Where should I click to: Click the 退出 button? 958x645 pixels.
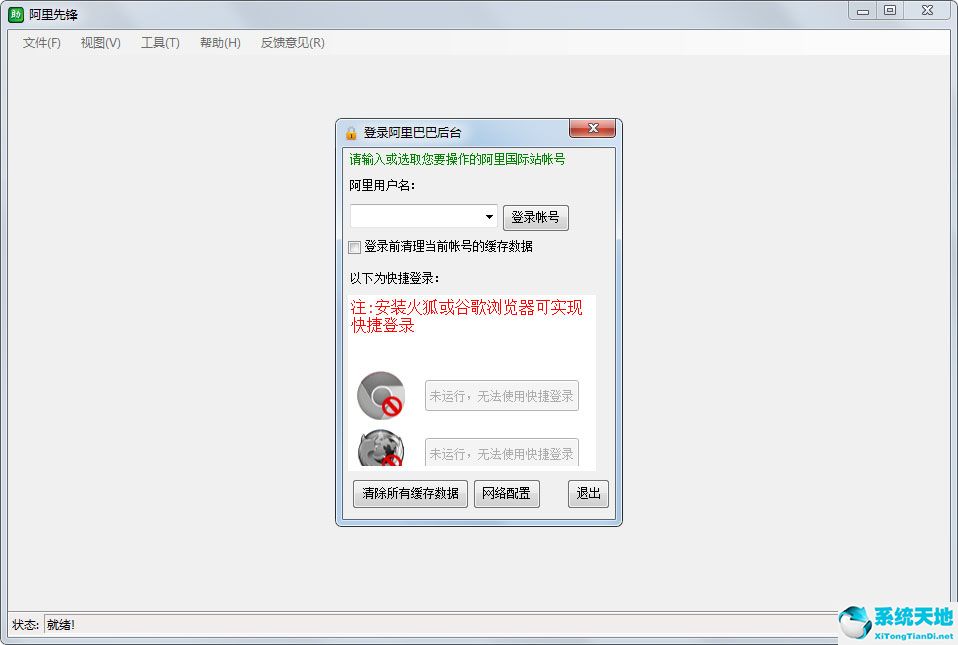[x=588, y=494]
